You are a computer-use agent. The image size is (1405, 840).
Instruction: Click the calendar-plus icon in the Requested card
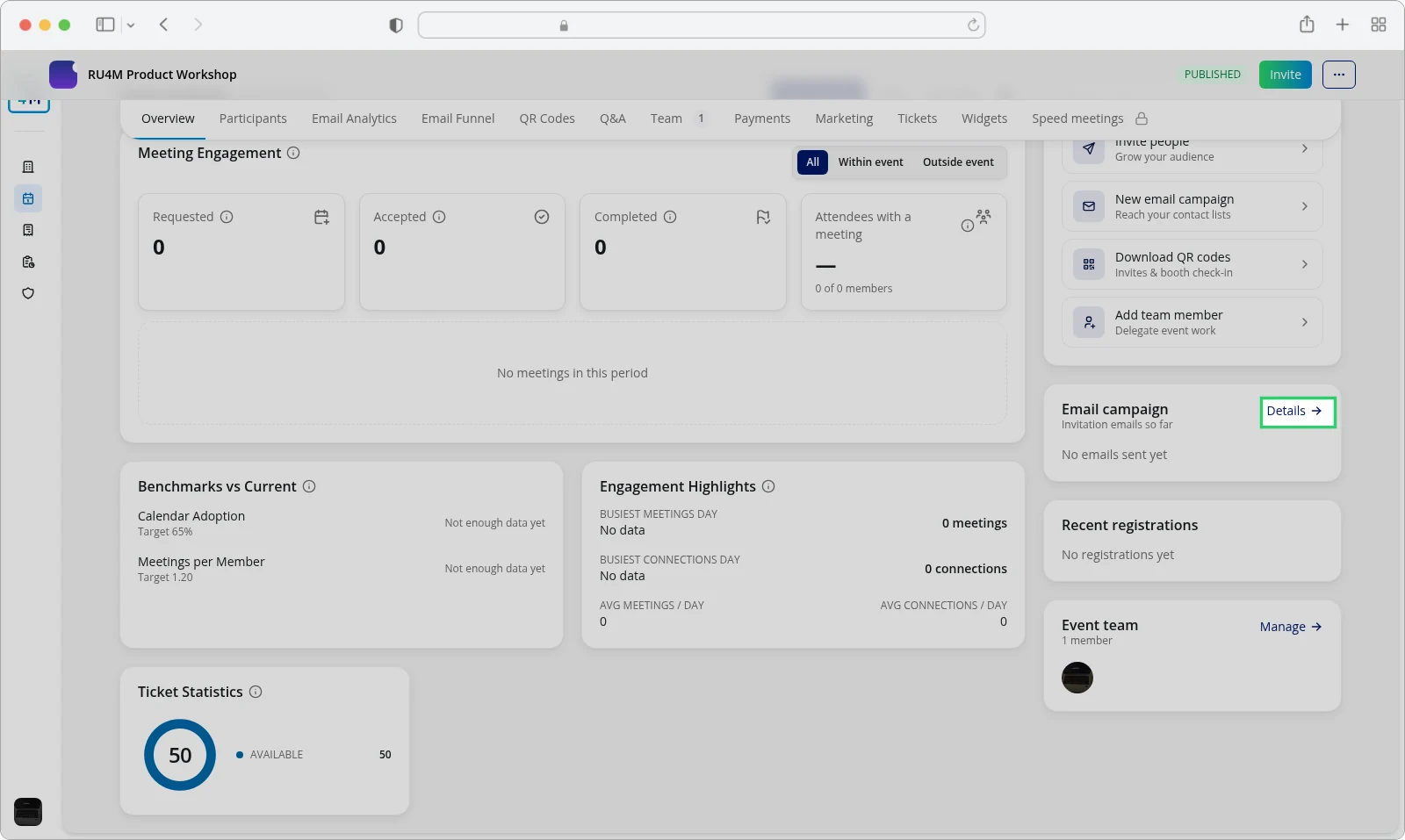[x=322, y=217]
